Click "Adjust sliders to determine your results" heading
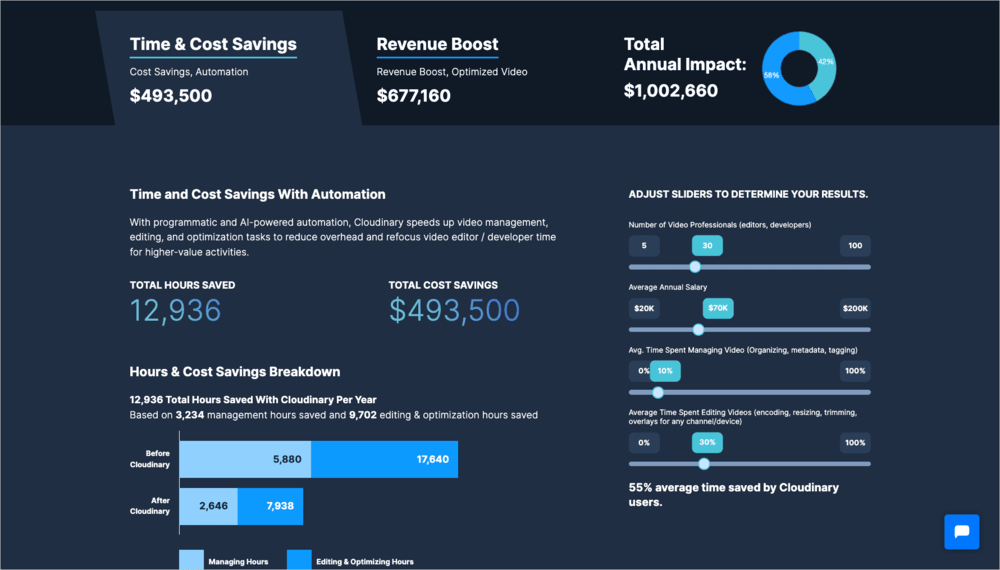Viewport: 1000px width, 570px height. click(x=748, y=194)
